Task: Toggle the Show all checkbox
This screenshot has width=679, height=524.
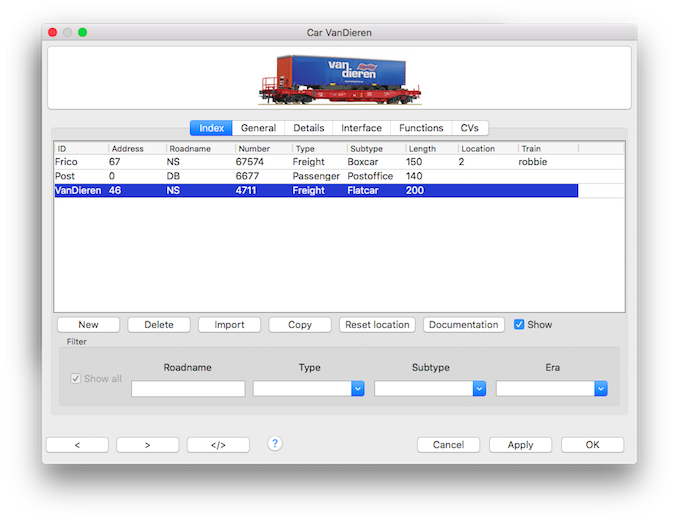Action: (75, 379)
